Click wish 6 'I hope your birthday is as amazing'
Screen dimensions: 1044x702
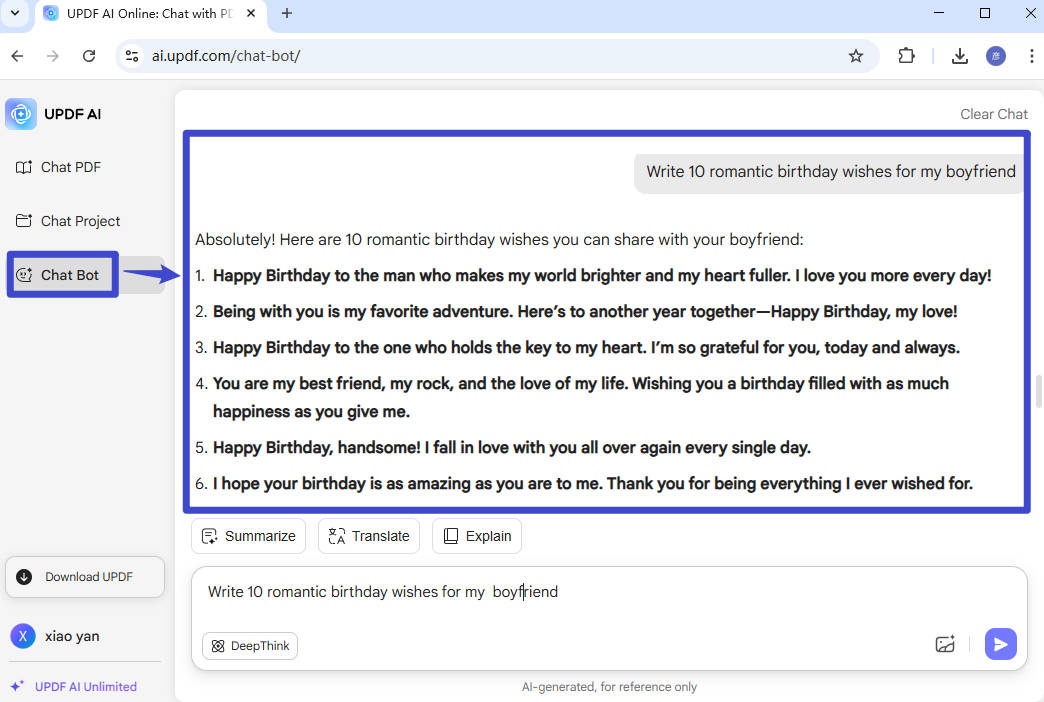593,484
